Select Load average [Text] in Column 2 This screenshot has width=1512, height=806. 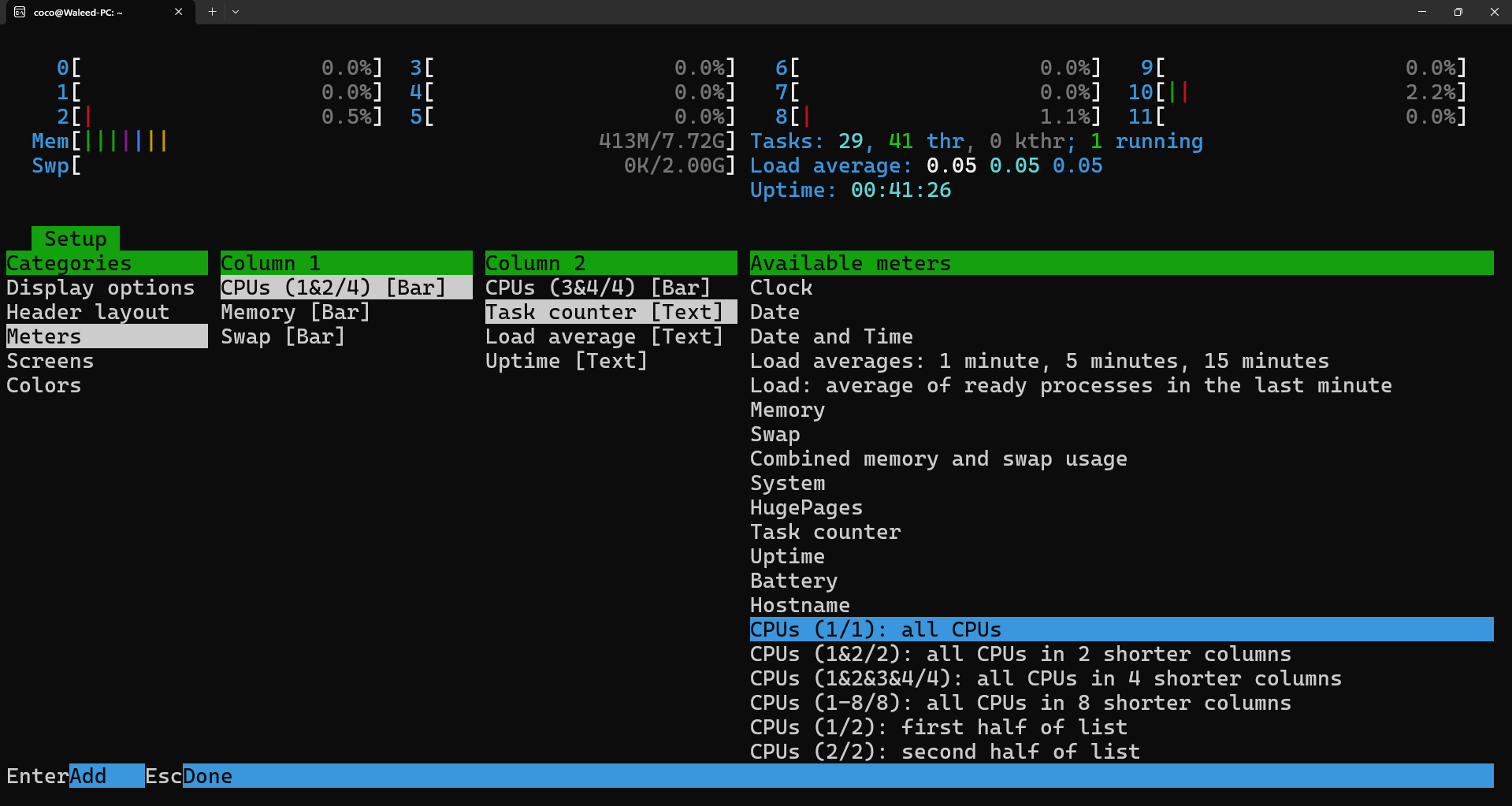(604, 336)
